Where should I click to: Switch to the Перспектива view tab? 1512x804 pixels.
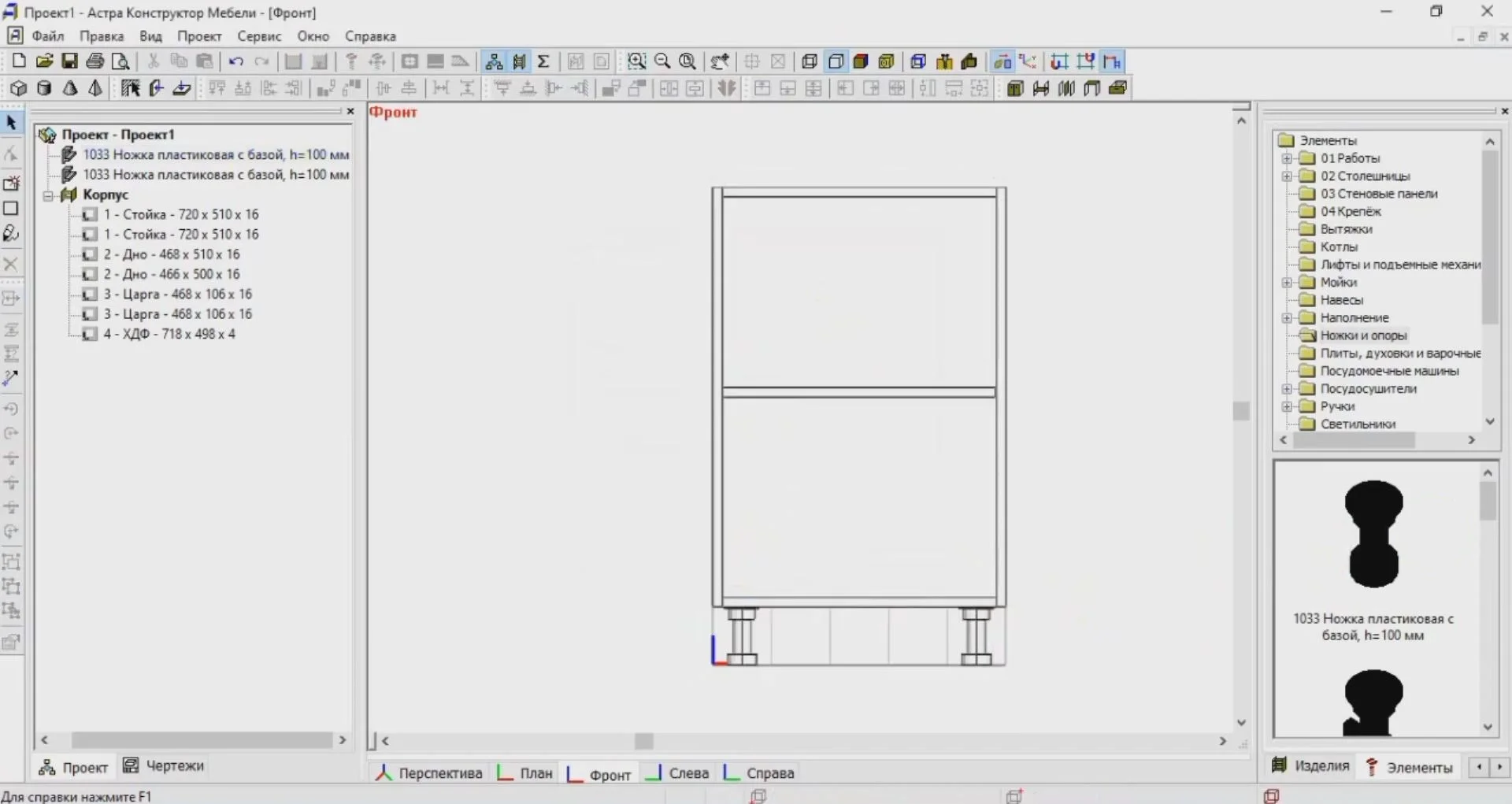pyautogui.click(x=430, y=773)
